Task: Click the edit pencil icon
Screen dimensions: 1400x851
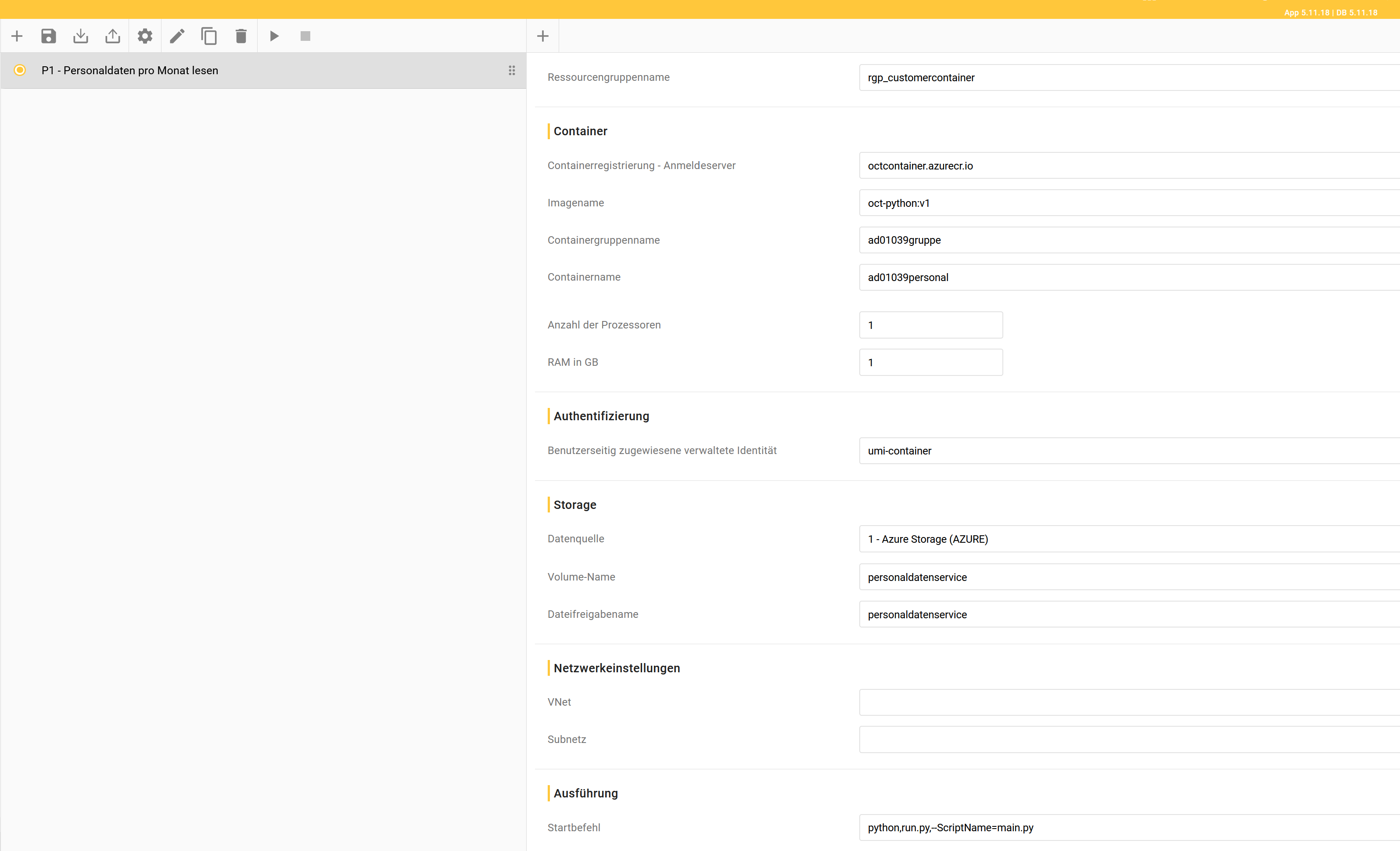Action: (177, 36)
